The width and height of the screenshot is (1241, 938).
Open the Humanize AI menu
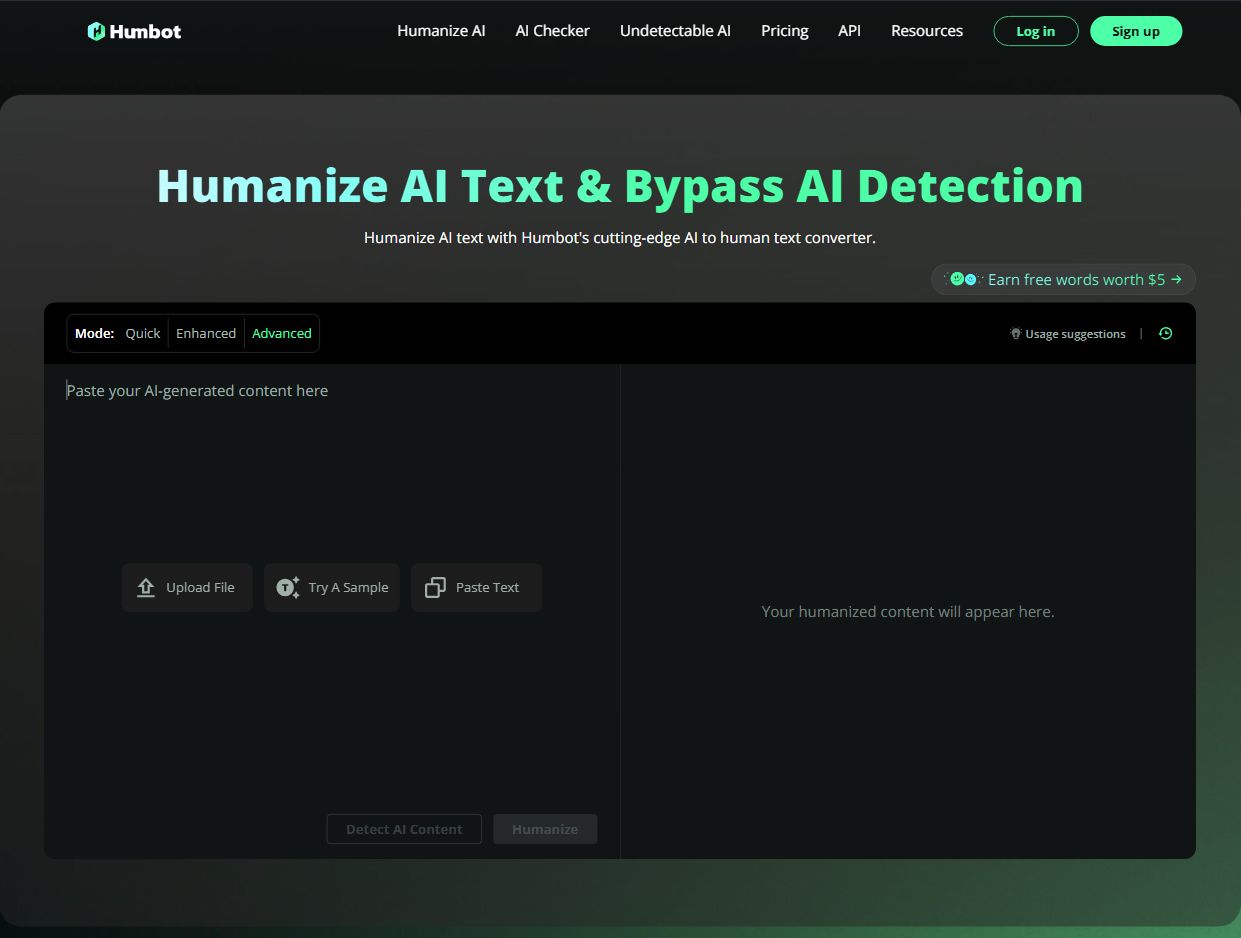click(x=441, y=31)
